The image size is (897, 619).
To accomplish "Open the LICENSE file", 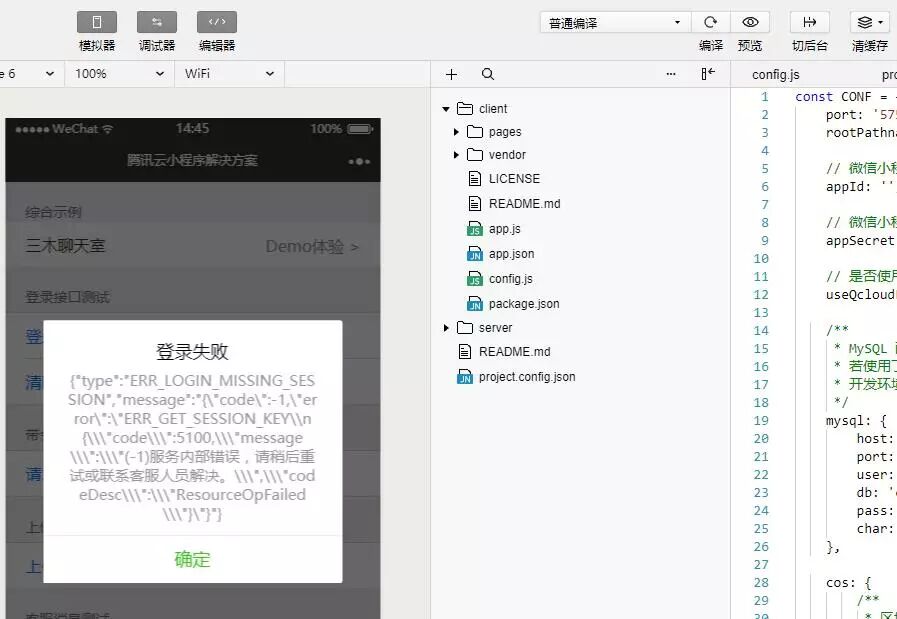I will click(x=514, y=178).
